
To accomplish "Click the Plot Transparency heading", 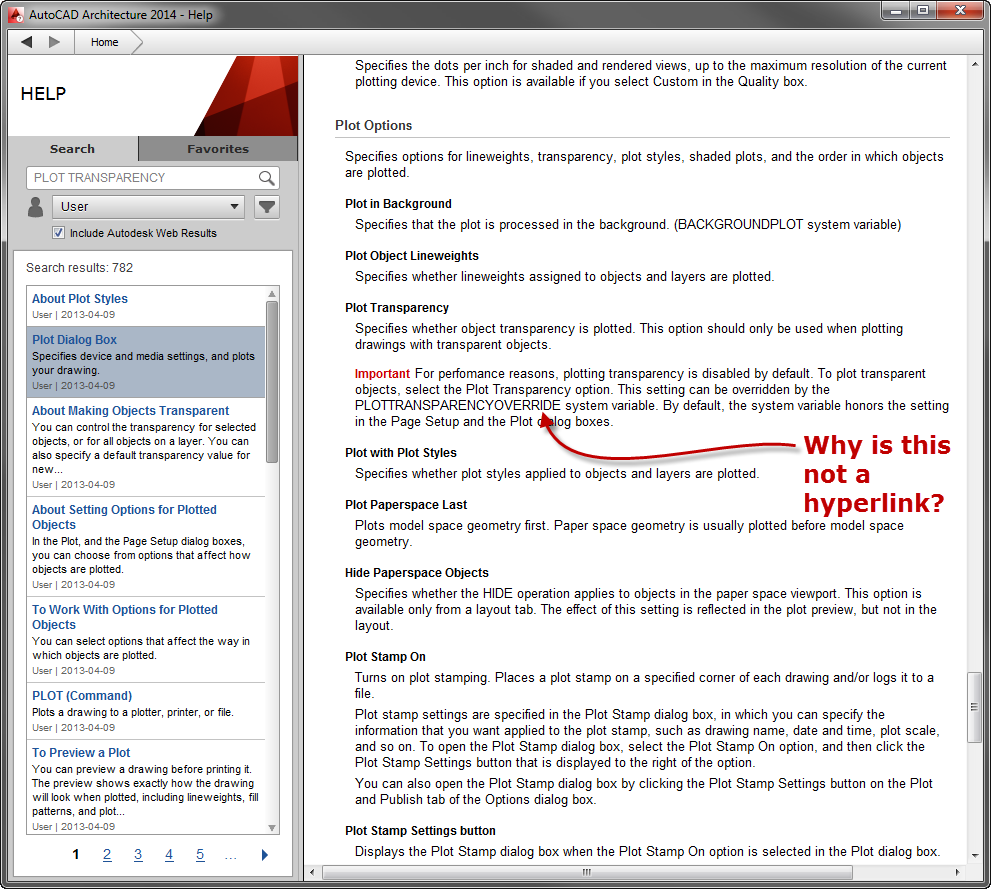I will coord(397,308).
